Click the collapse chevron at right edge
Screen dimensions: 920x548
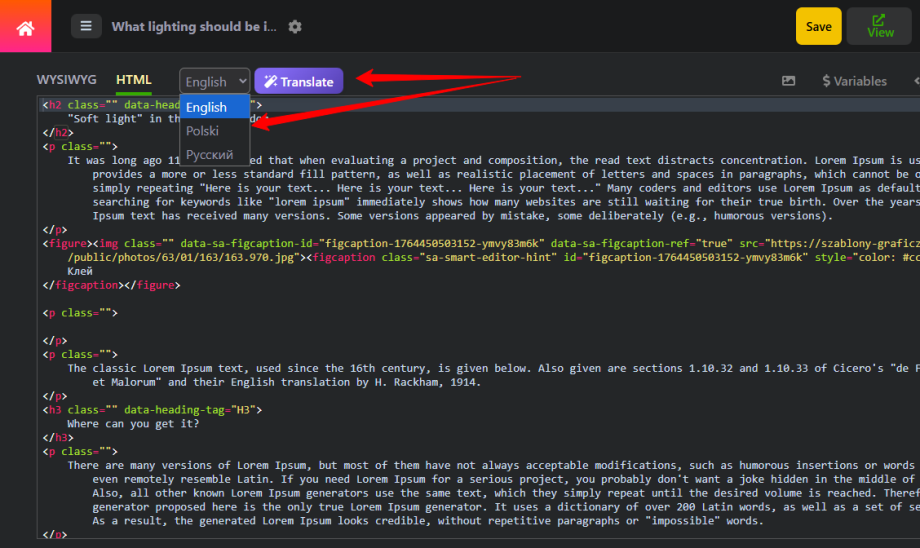coord(916,81)
